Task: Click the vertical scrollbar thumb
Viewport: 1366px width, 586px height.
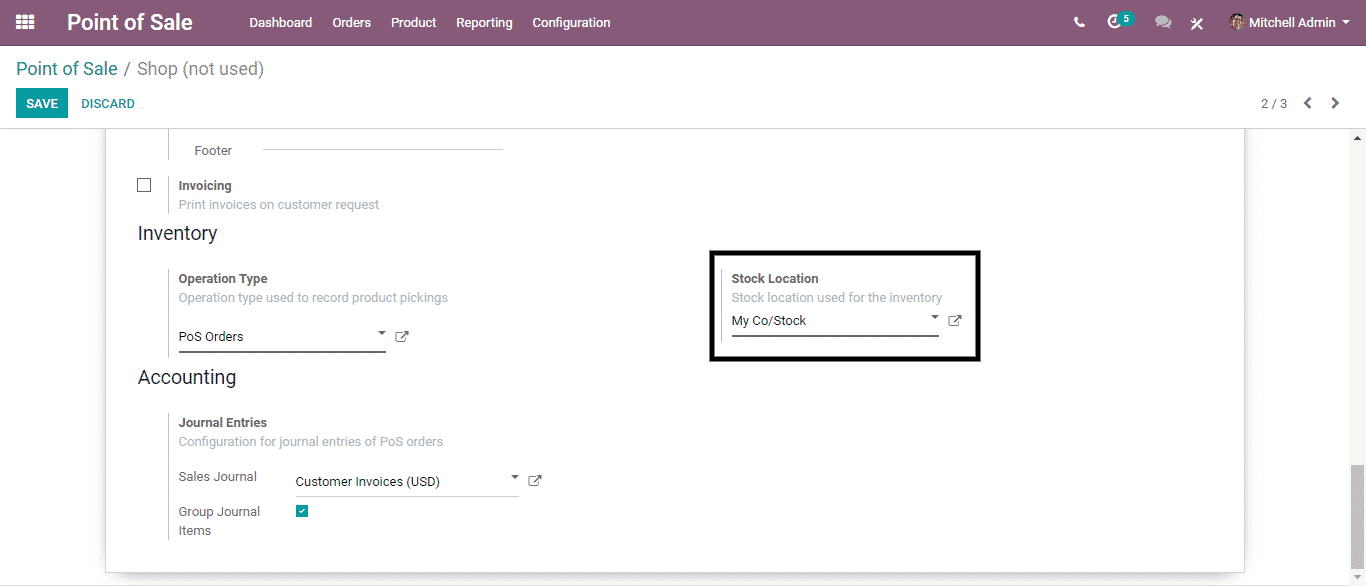Action: click(x=1357, y=516)
